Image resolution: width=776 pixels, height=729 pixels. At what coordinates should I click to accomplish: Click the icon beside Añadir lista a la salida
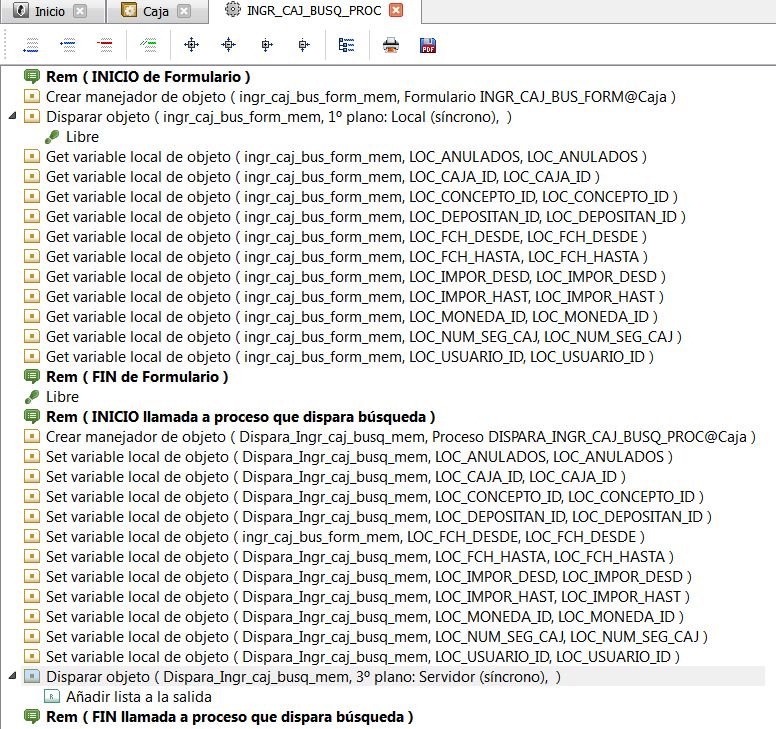(52, 696)
